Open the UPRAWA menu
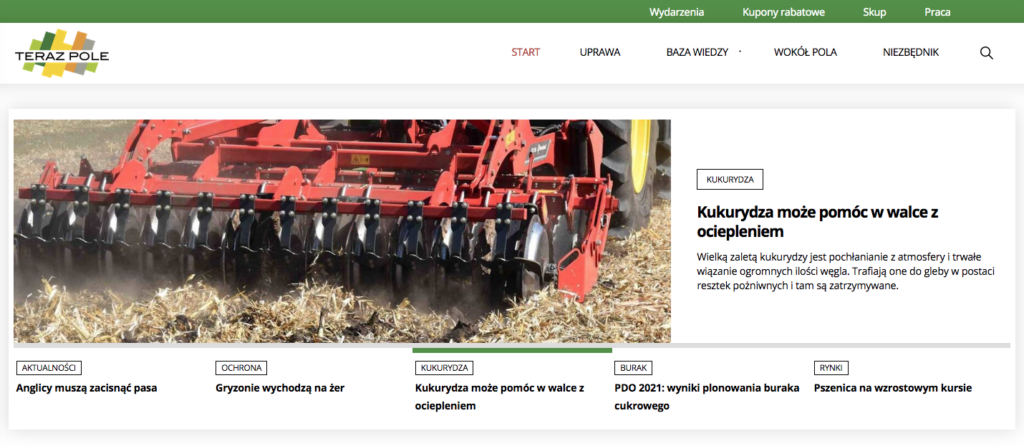1024x446 pixels. [x=600, y=53]
